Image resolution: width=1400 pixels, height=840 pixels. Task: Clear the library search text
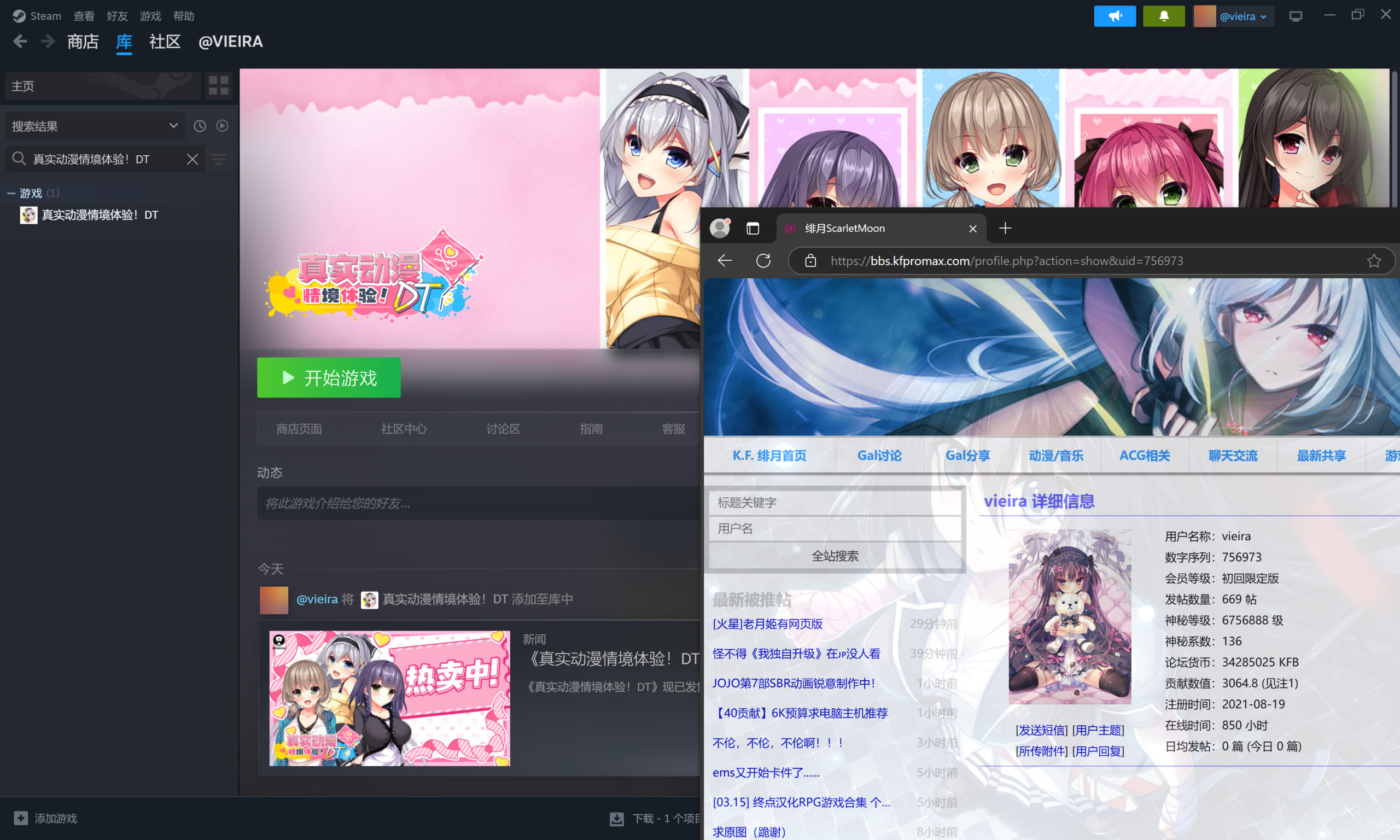coord(192,159)
